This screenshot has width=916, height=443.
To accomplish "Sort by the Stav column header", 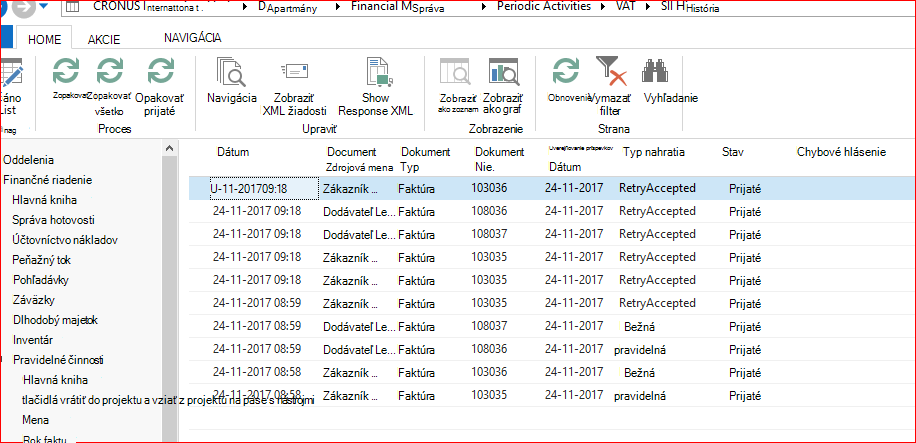I will click(x=733, y=153).
